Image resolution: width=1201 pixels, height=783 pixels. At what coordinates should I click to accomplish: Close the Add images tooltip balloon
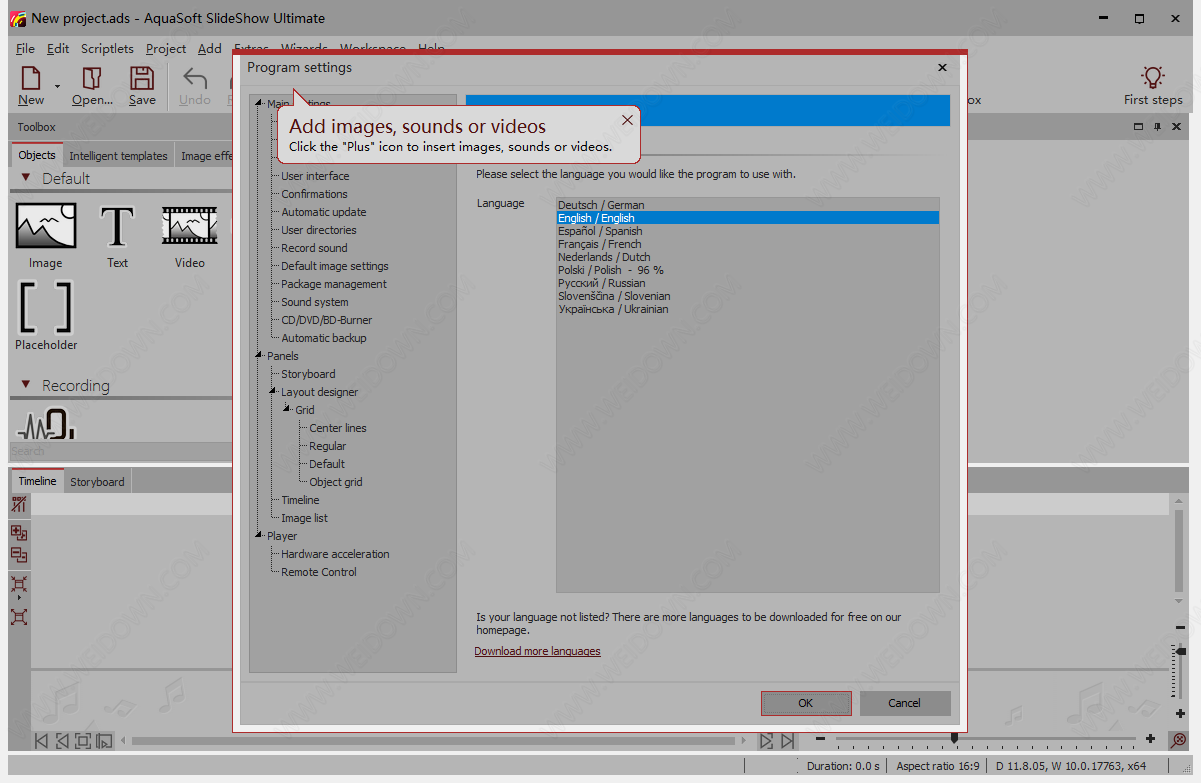pos(627,120)
